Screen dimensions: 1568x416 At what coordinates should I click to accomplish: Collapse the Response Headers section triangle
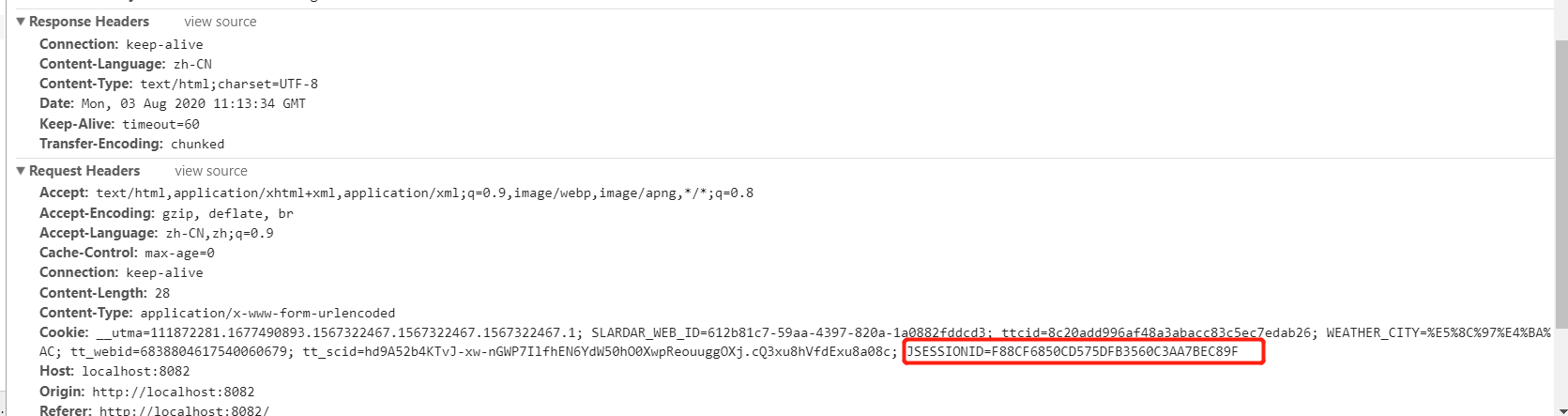point(21,22)
